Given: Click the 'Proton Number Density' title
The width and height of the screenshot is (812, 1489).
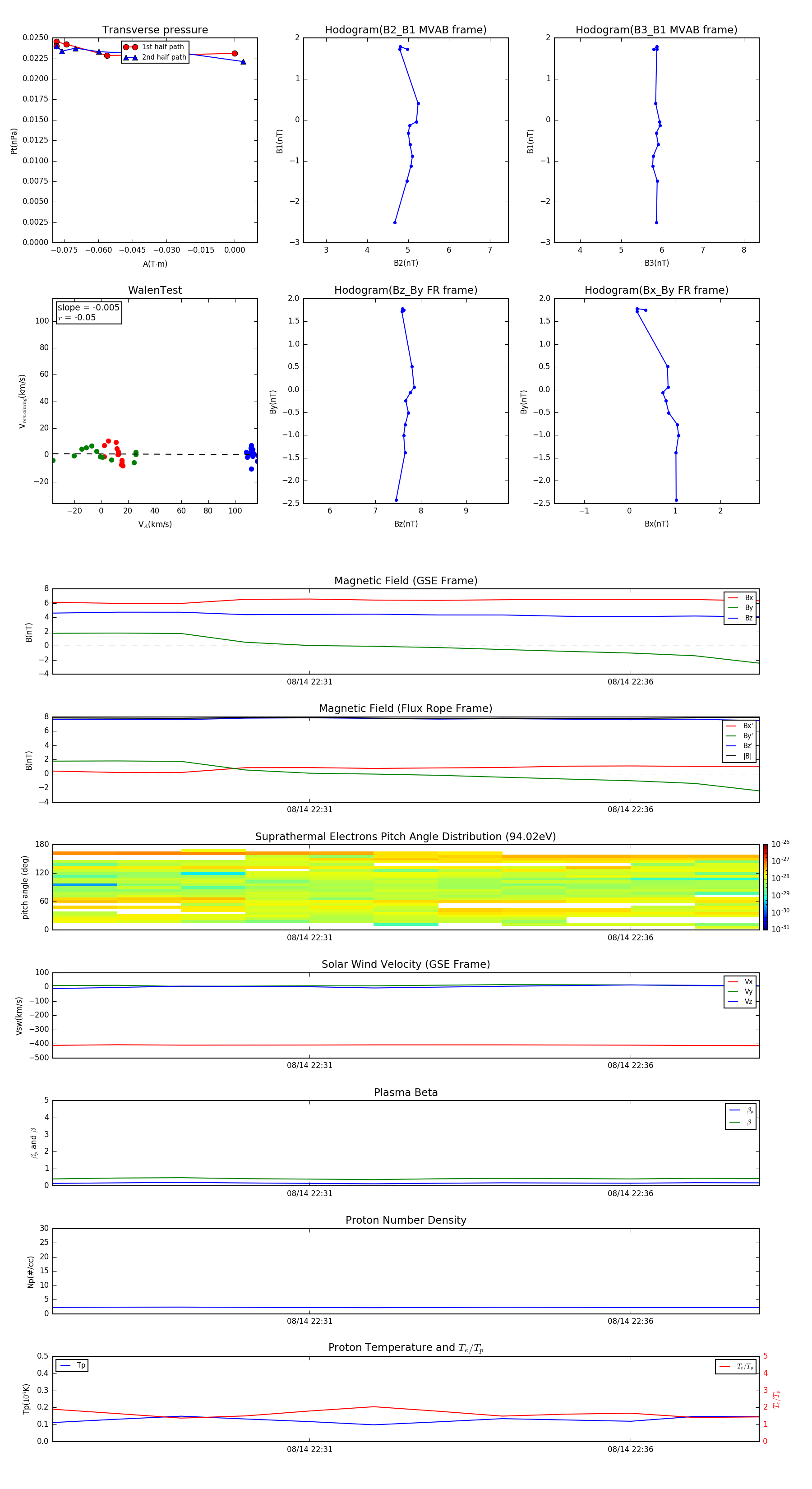Looking at the screenshot, I should point(406,1220).
